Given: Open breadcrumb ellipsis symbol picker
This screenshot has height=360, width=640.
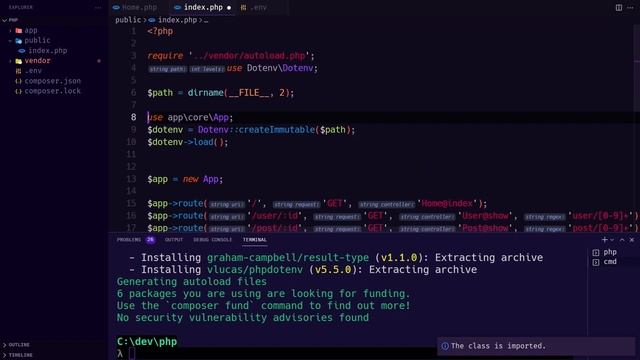Looking at the screenshot, I should 206,20.
